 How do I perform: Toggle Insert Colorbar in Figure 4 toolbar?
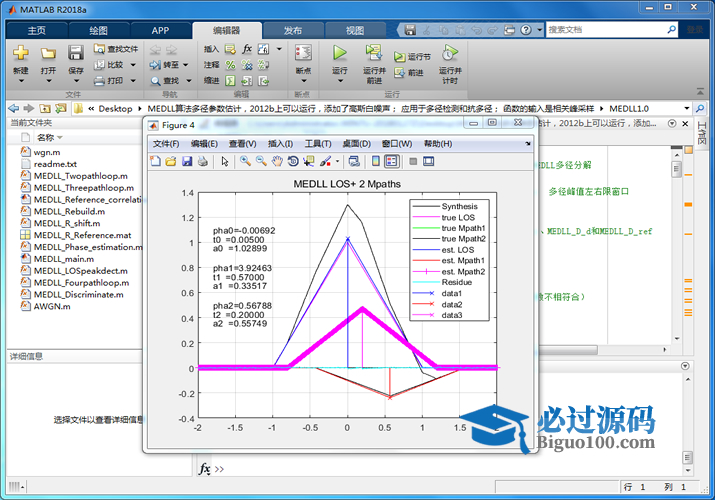pos(376,161)
